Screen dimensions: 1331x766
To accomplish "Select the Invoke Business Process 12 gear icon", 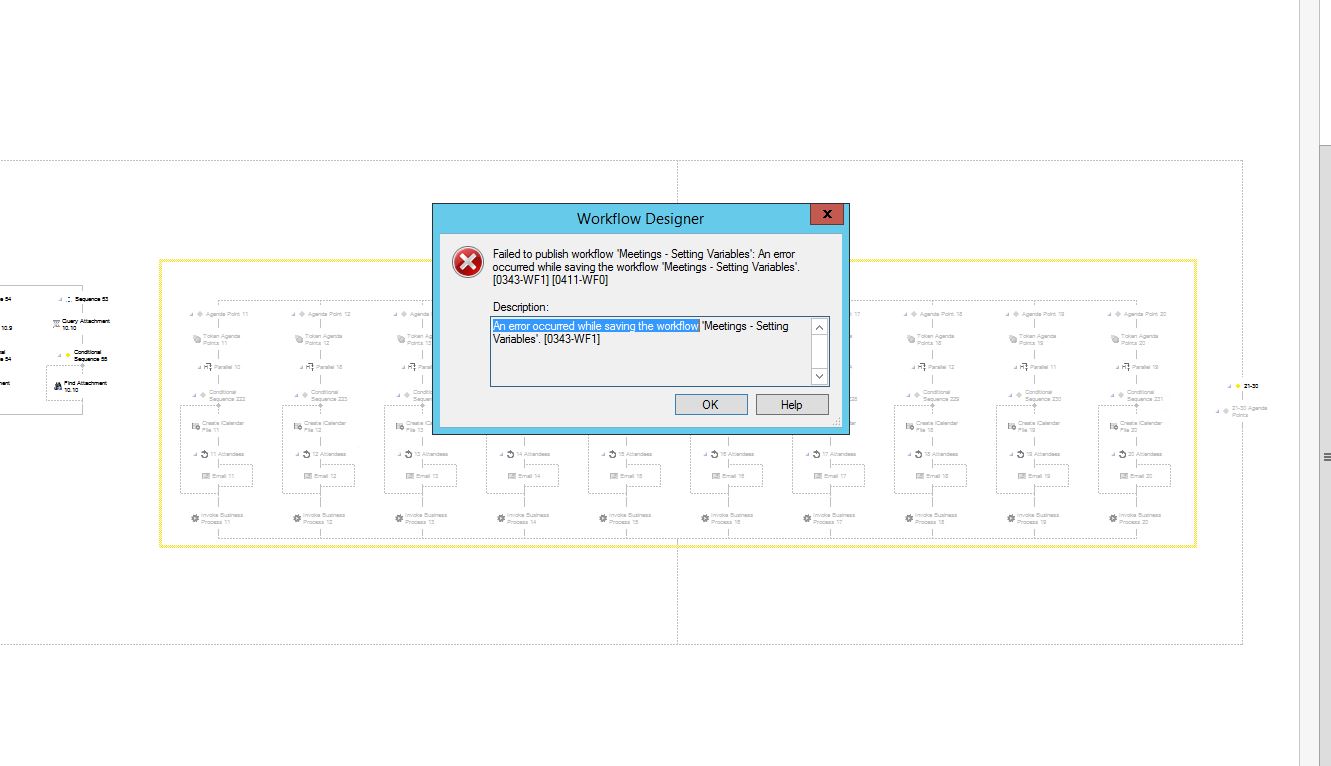I will pos(297,518).
